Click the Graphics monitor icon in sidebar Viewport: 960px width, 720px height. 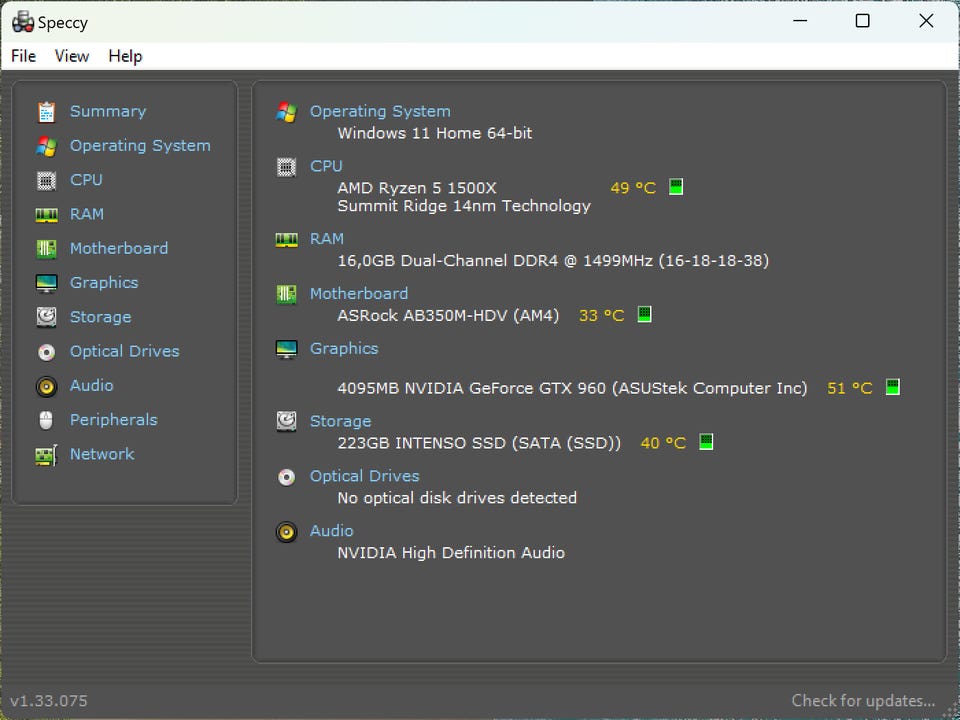[46, 283]
